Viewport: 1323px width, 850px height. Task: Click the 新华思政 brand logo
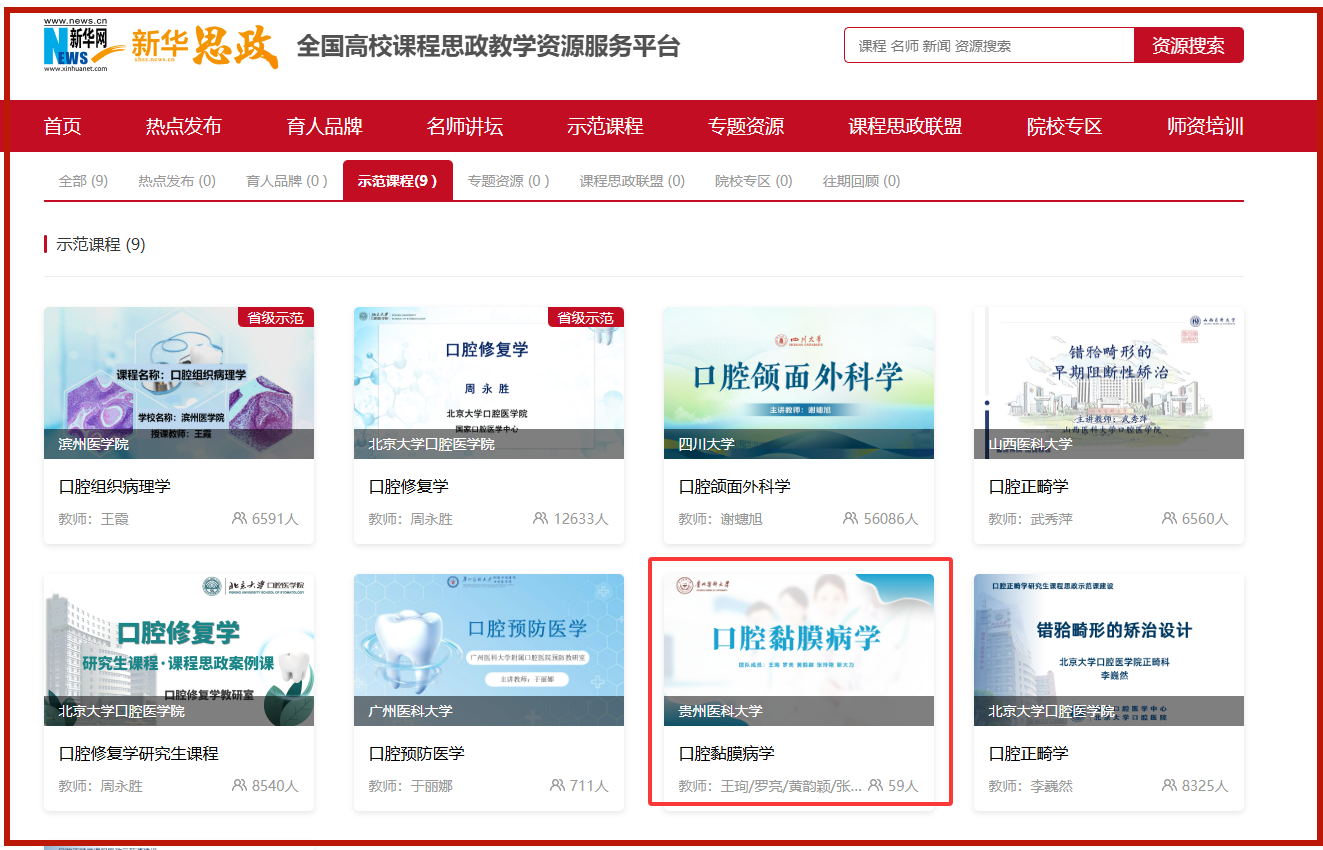(x=205, y=46)
